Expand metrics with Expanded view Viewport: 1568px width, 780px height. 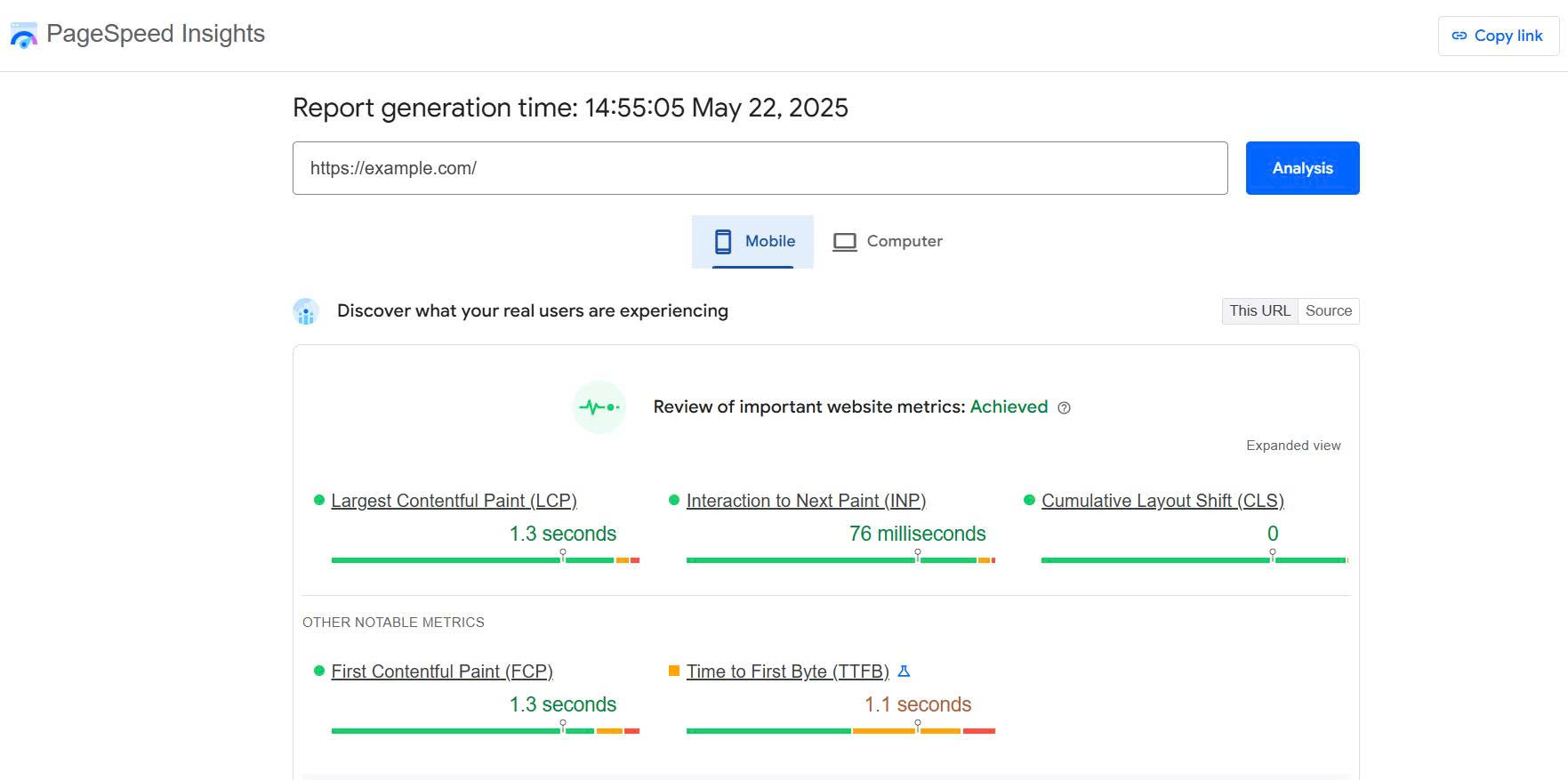point(1293,446)
